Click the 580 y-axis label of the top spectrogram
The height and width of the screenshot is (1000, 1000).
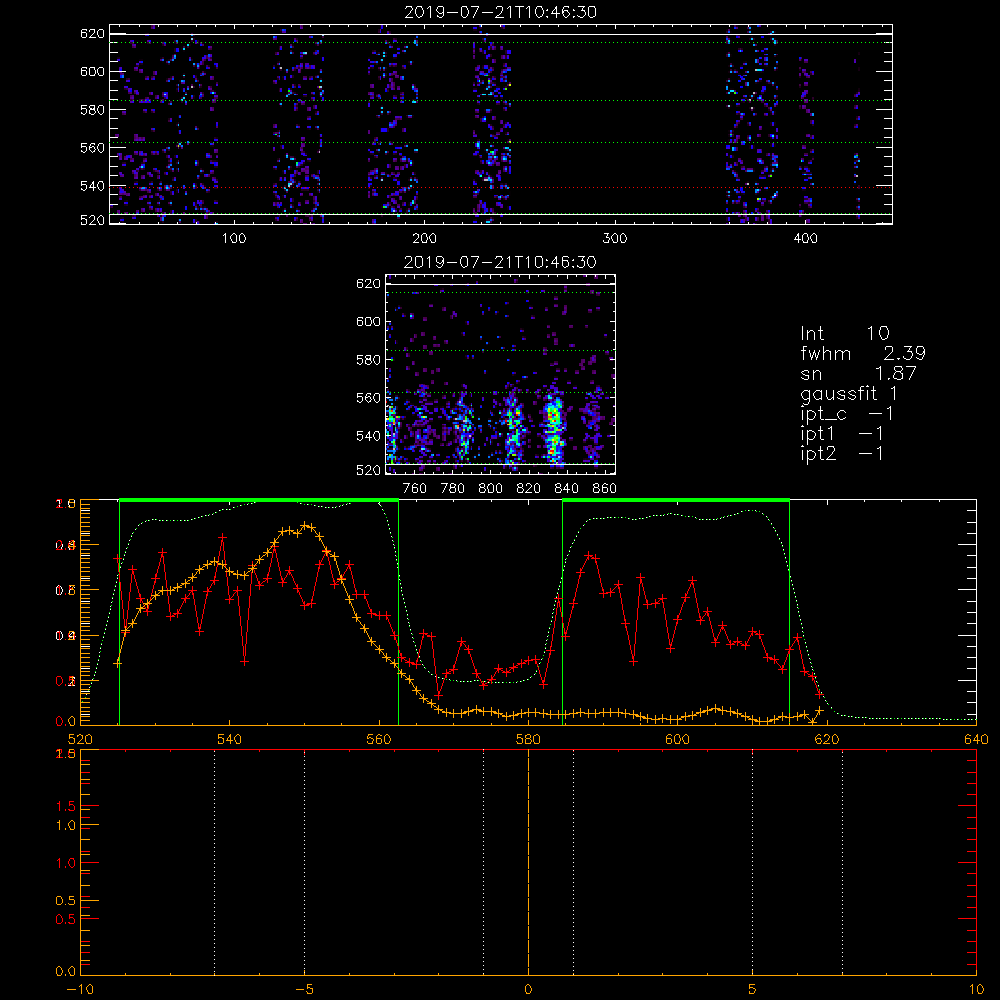pyautogui.click(x=92, y=110)
